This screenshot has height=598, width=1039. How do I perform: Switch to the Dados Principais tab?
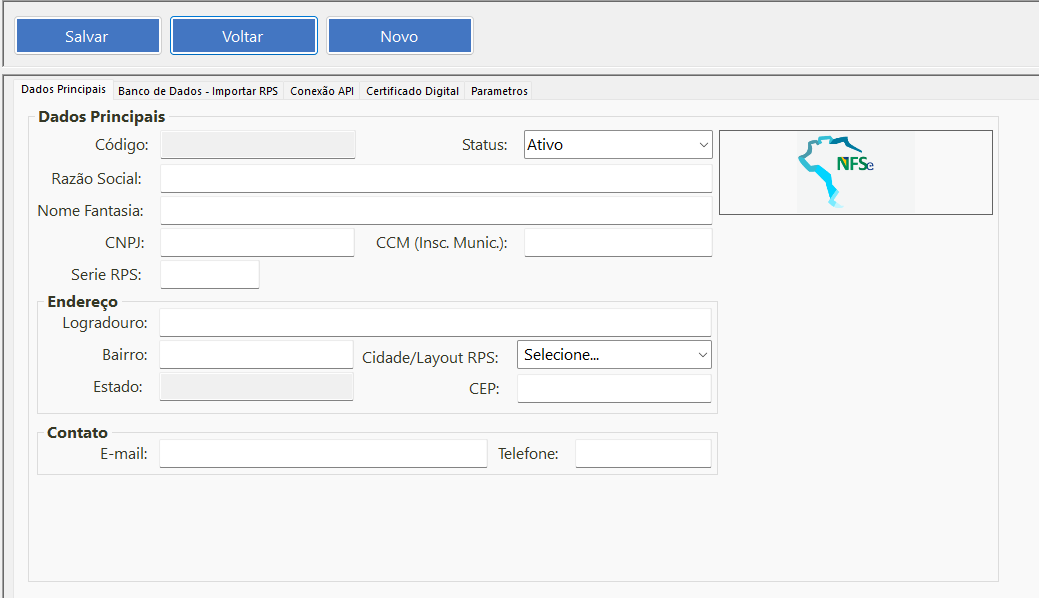click(64, 90)
